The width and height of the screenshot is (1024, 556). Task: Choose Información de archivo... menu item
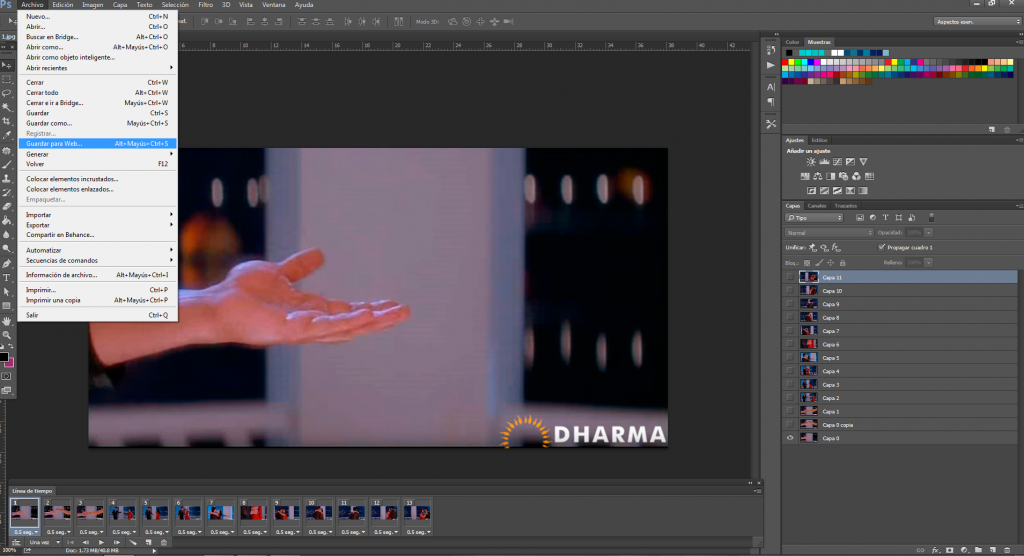pyautogui.click(x=98, y=275)
